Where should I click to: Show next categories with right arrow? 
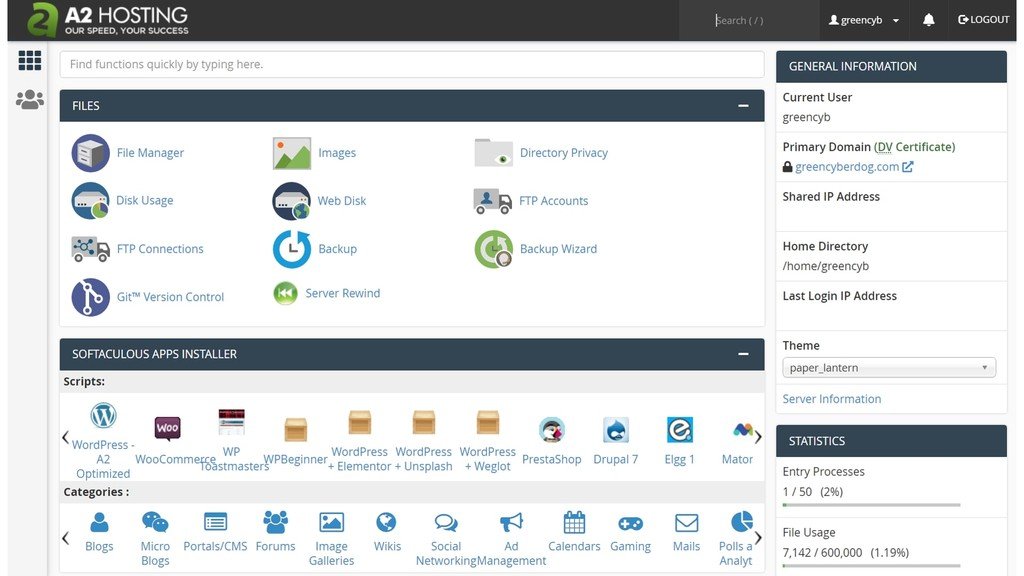(758, 538)
